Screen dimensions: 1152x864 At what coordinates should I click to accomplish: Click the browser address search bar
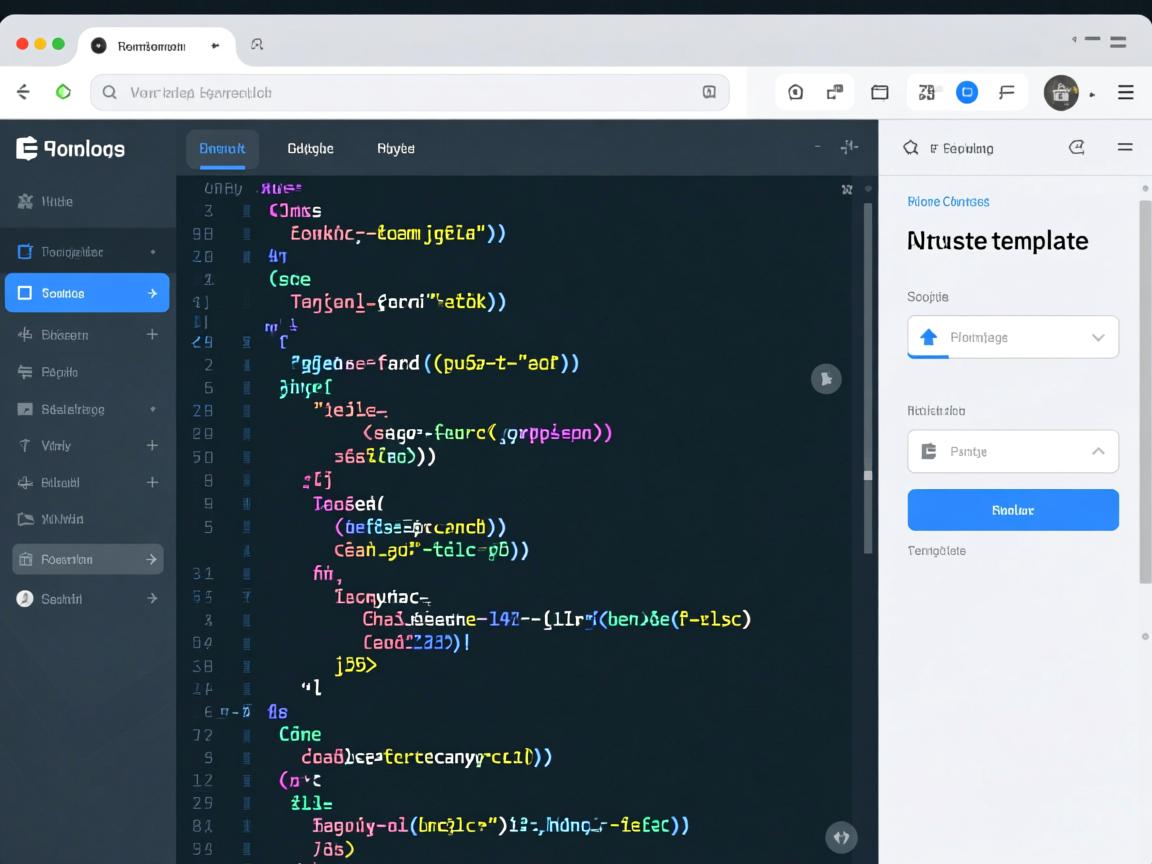point(410,92)
